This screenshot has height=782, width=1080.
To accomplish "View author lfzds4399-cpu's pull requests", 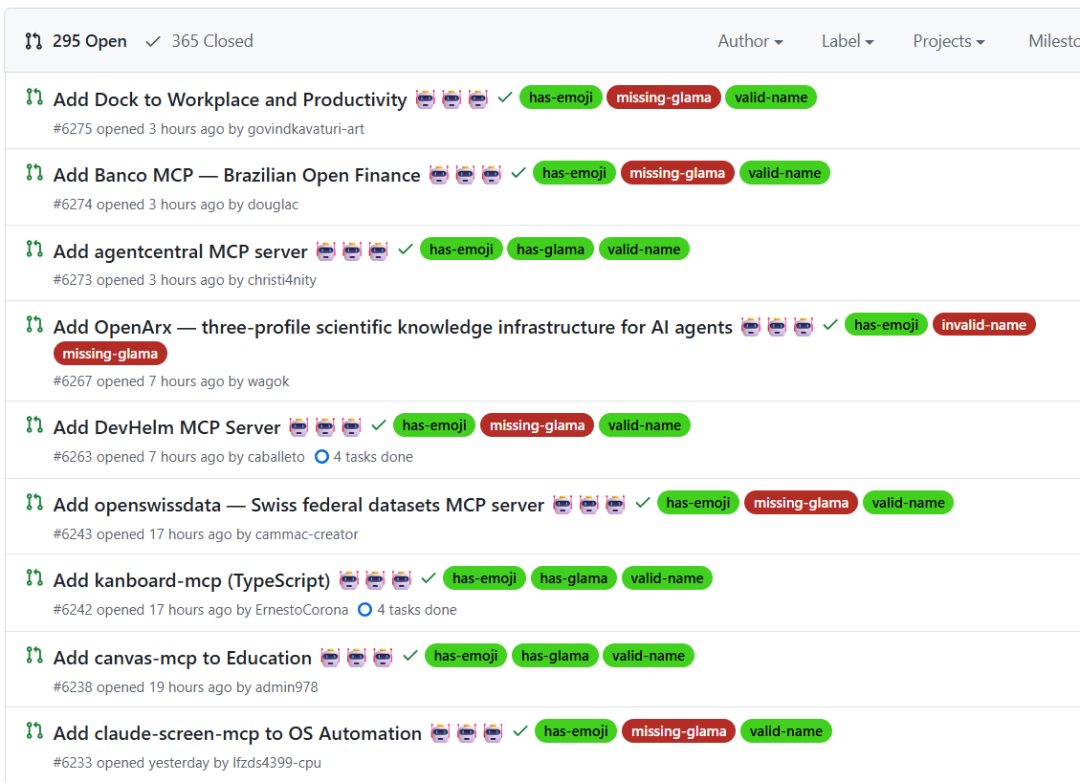I will click(x=277, y=763).
